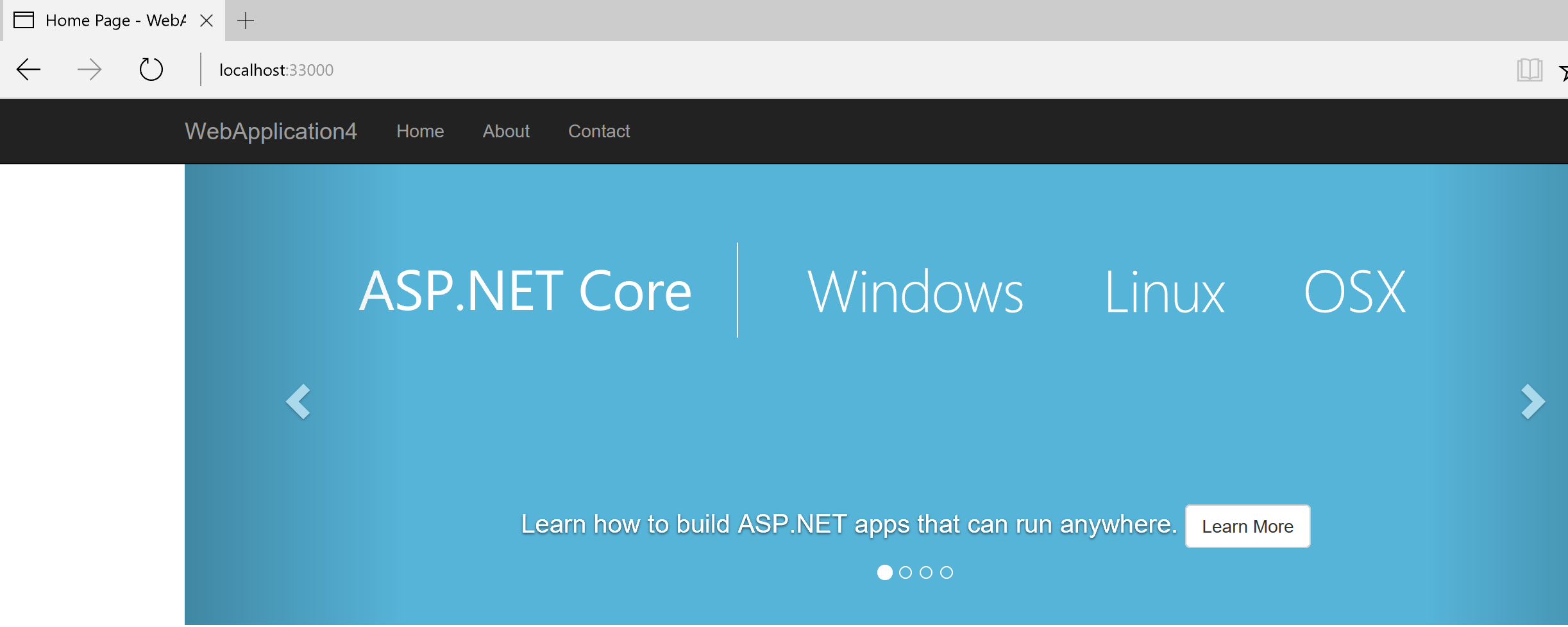
Task: Advance to next carousel slide
Action: pos(1533,402)
